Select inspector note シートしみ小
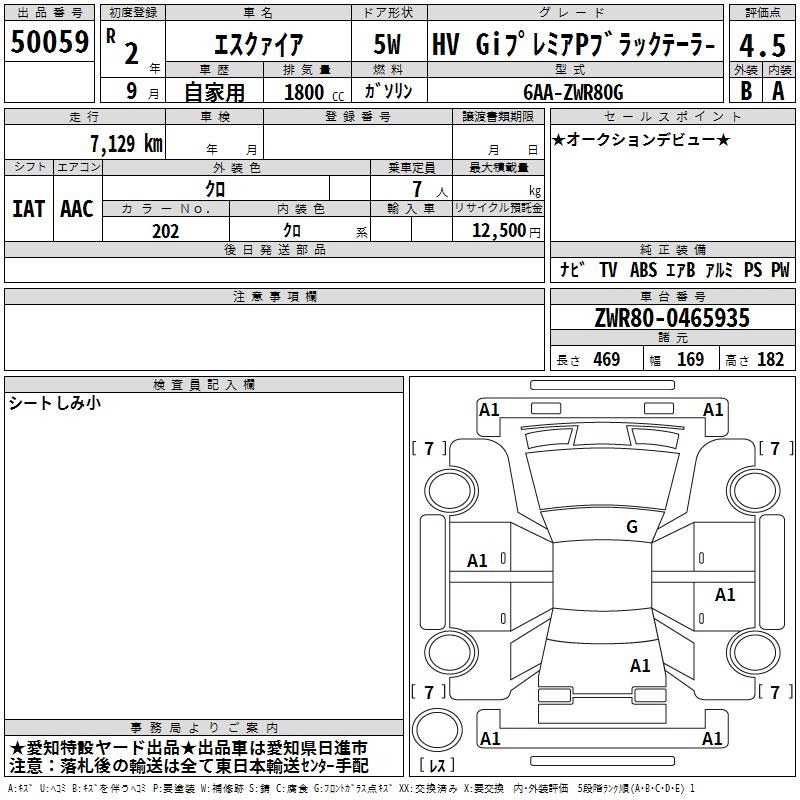The image size is (800, 800). pos(55,403)
